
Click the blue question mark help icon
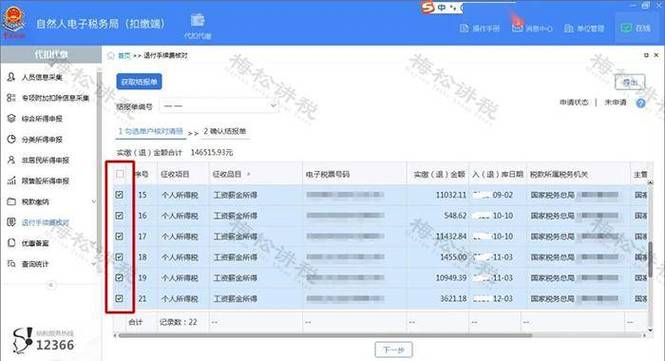tap(641, 103)
